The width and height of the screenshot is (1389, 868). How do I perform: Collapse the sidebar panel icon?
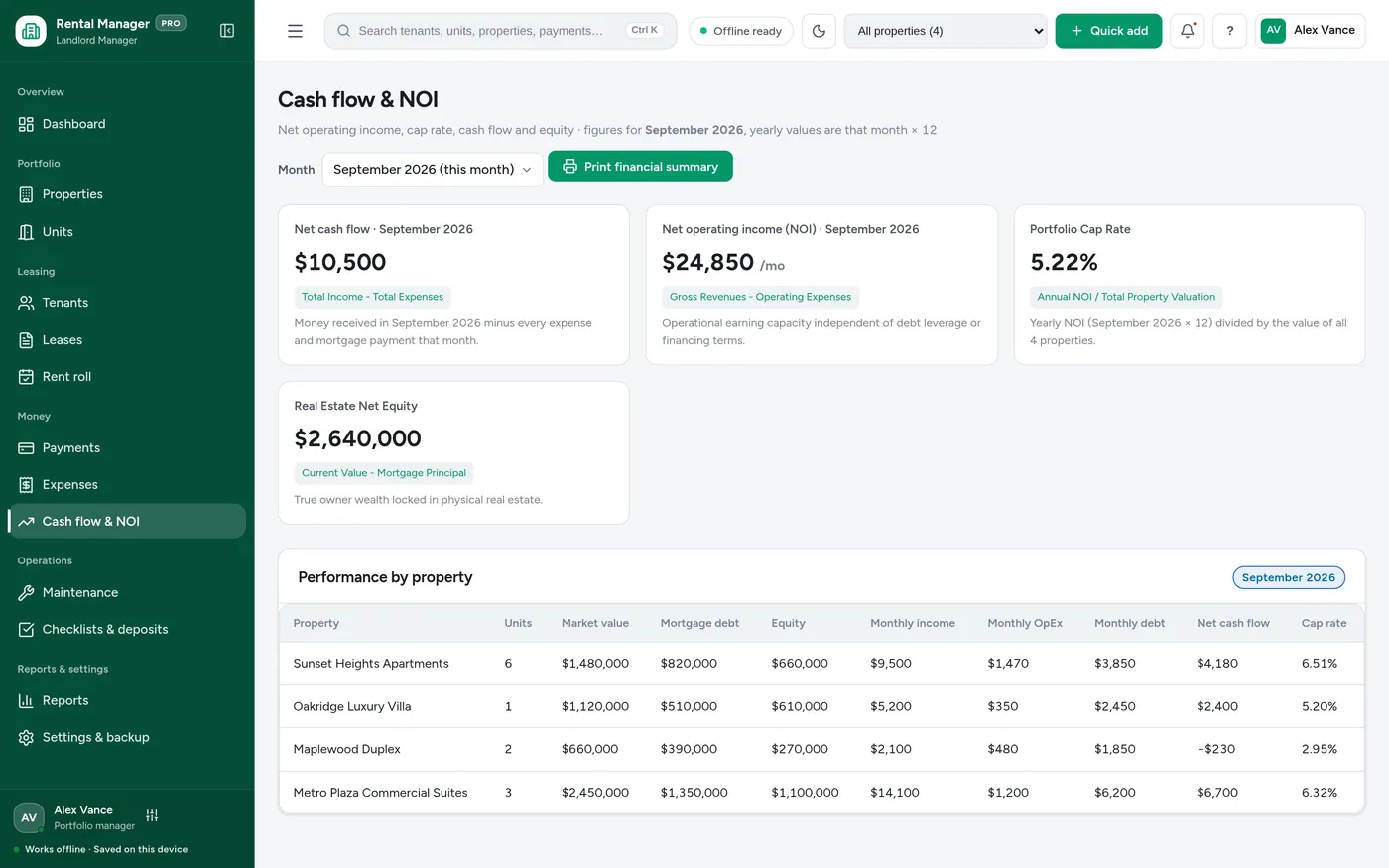[x=227, y=31]
